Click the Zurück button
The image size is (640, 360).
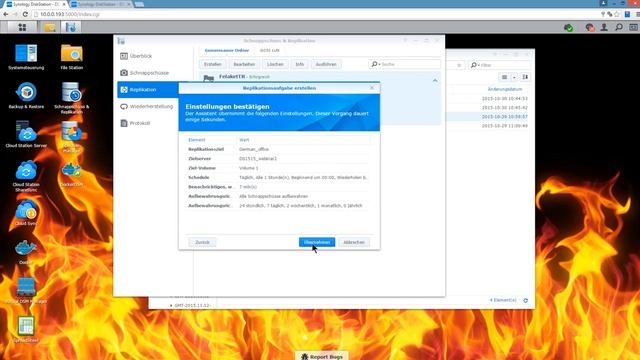[202, 242]
